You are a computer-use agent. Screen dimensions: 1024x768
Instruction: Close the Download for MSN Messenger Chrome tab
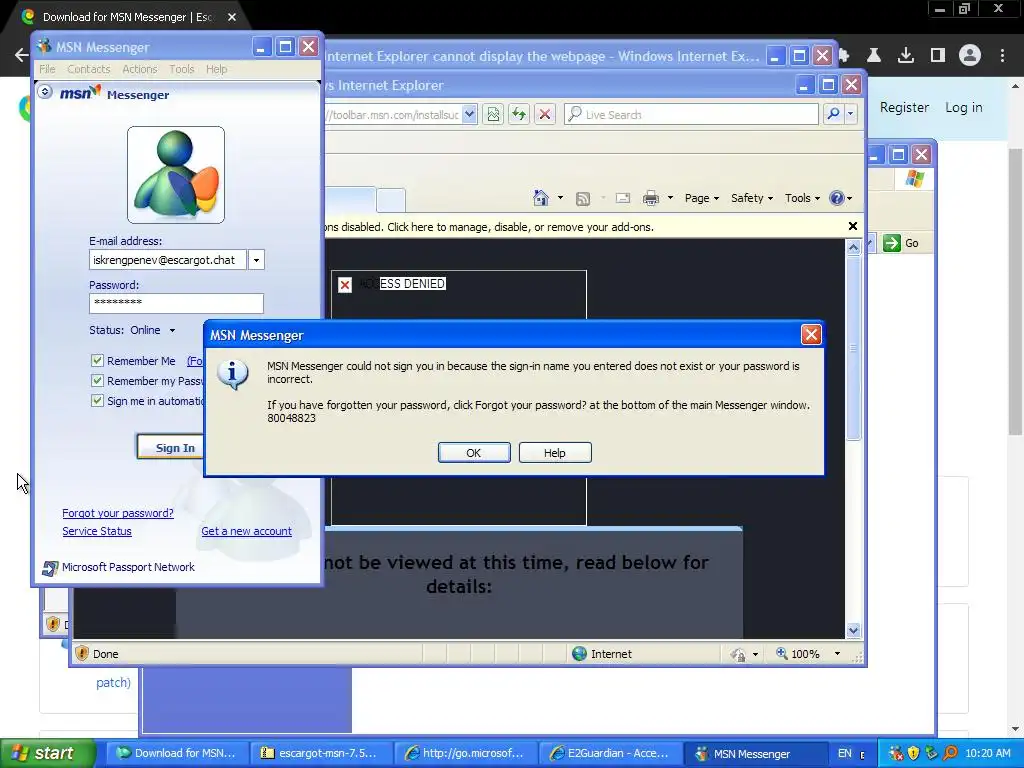pyautogui.click(x=232, y=17)
